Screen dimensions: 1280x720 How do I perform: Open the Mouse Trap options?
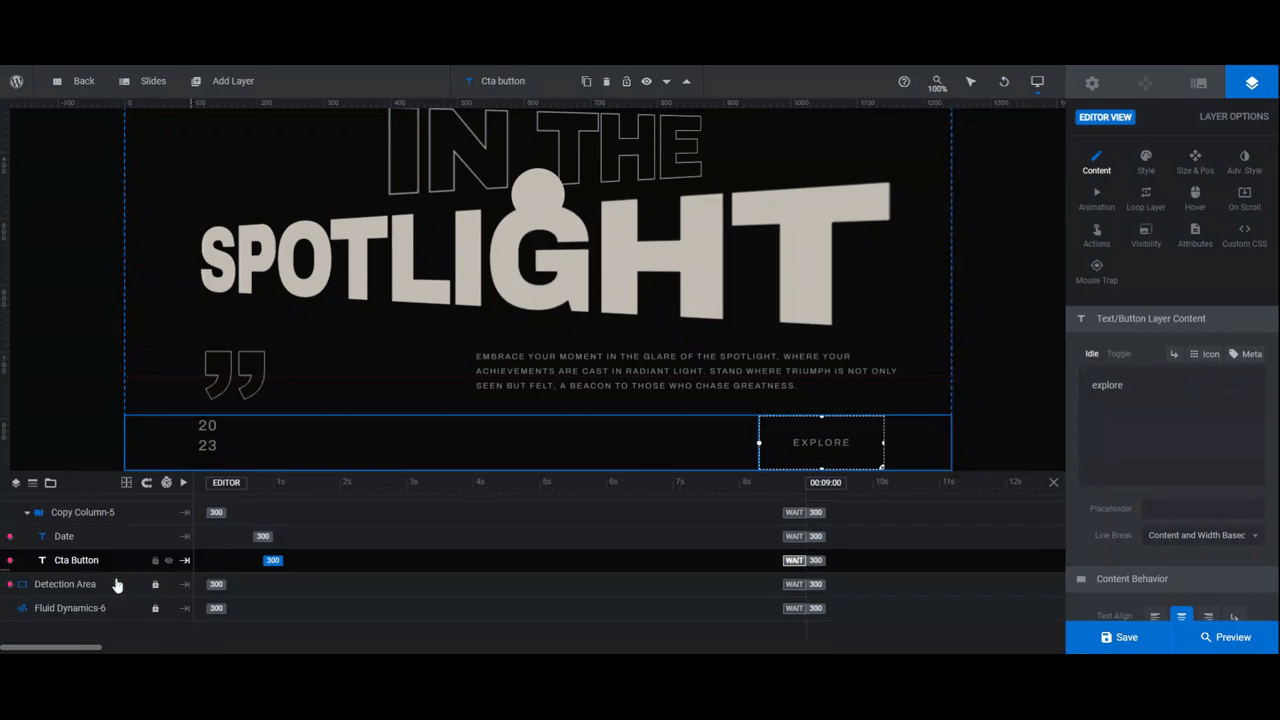pyautogui.click(x=1096, y=272)
